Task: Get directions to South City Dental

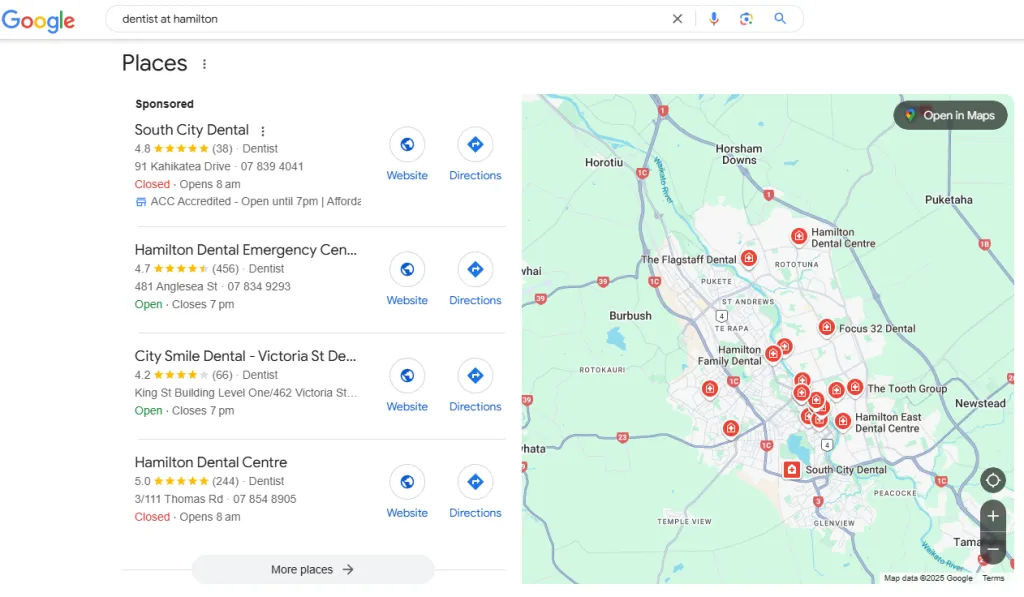Action: [x=475, y=144]
